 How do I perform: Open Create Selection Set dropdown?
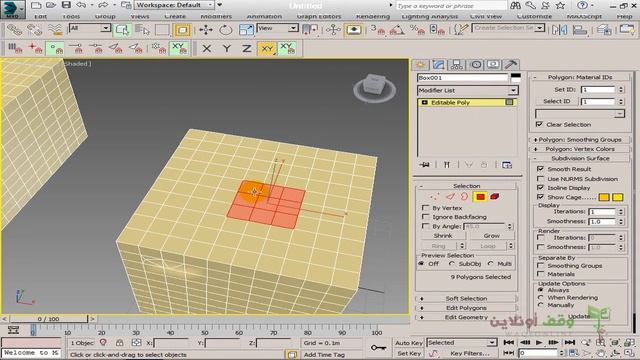[x=509, y=28]
